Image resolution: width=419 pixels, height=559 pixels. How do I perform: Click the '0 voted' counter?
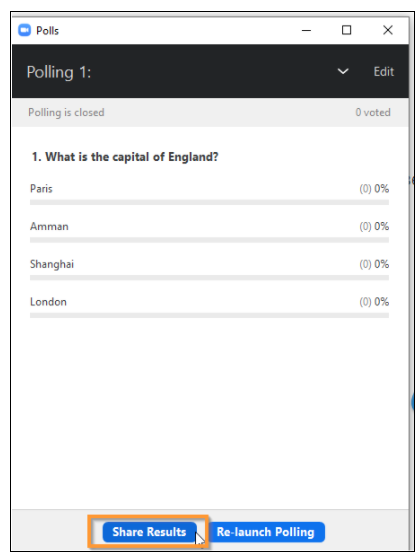[x=373, y=112]
